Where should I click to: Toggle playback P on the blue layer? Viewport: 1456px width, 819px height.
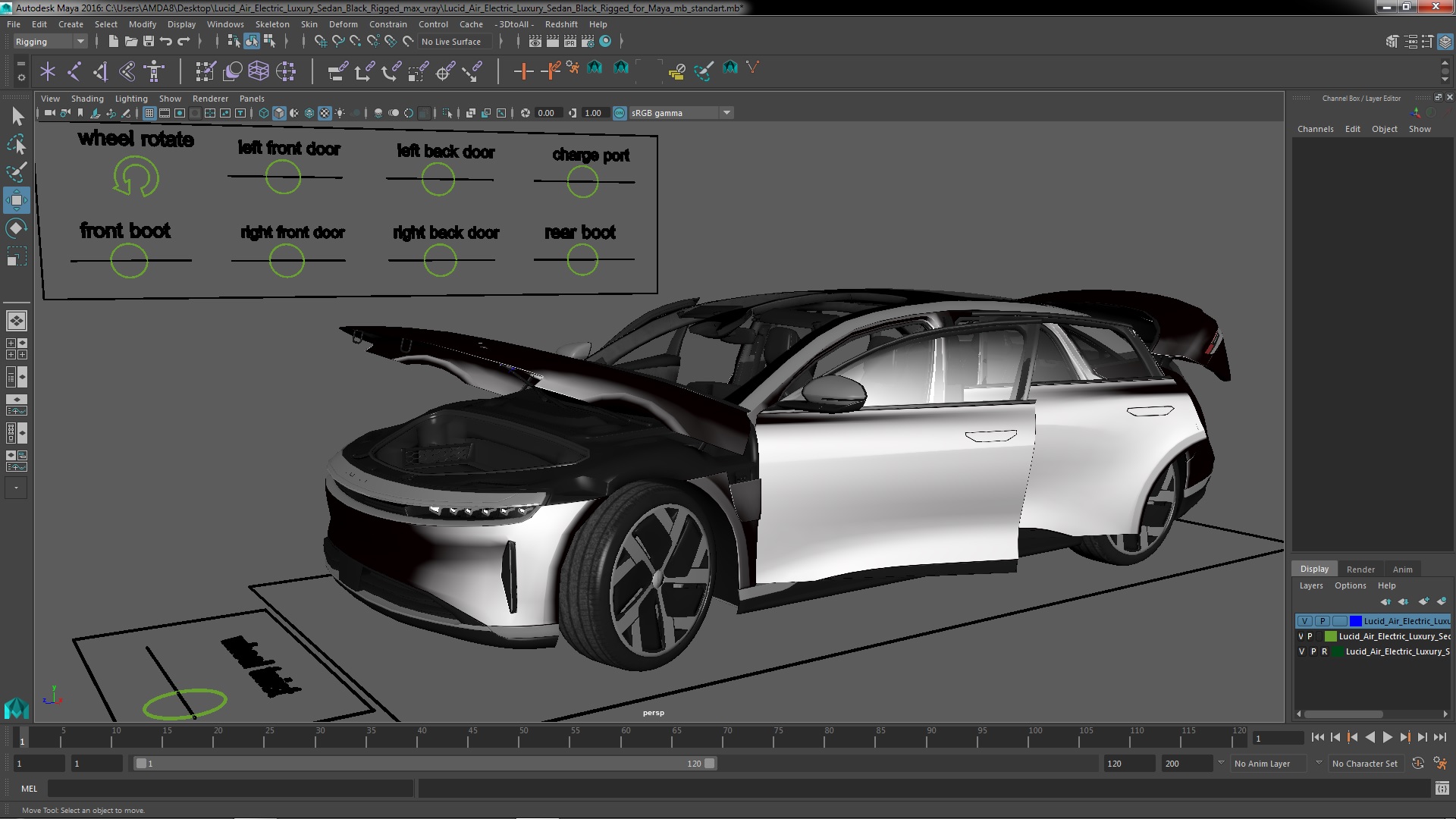point(1323,621)
